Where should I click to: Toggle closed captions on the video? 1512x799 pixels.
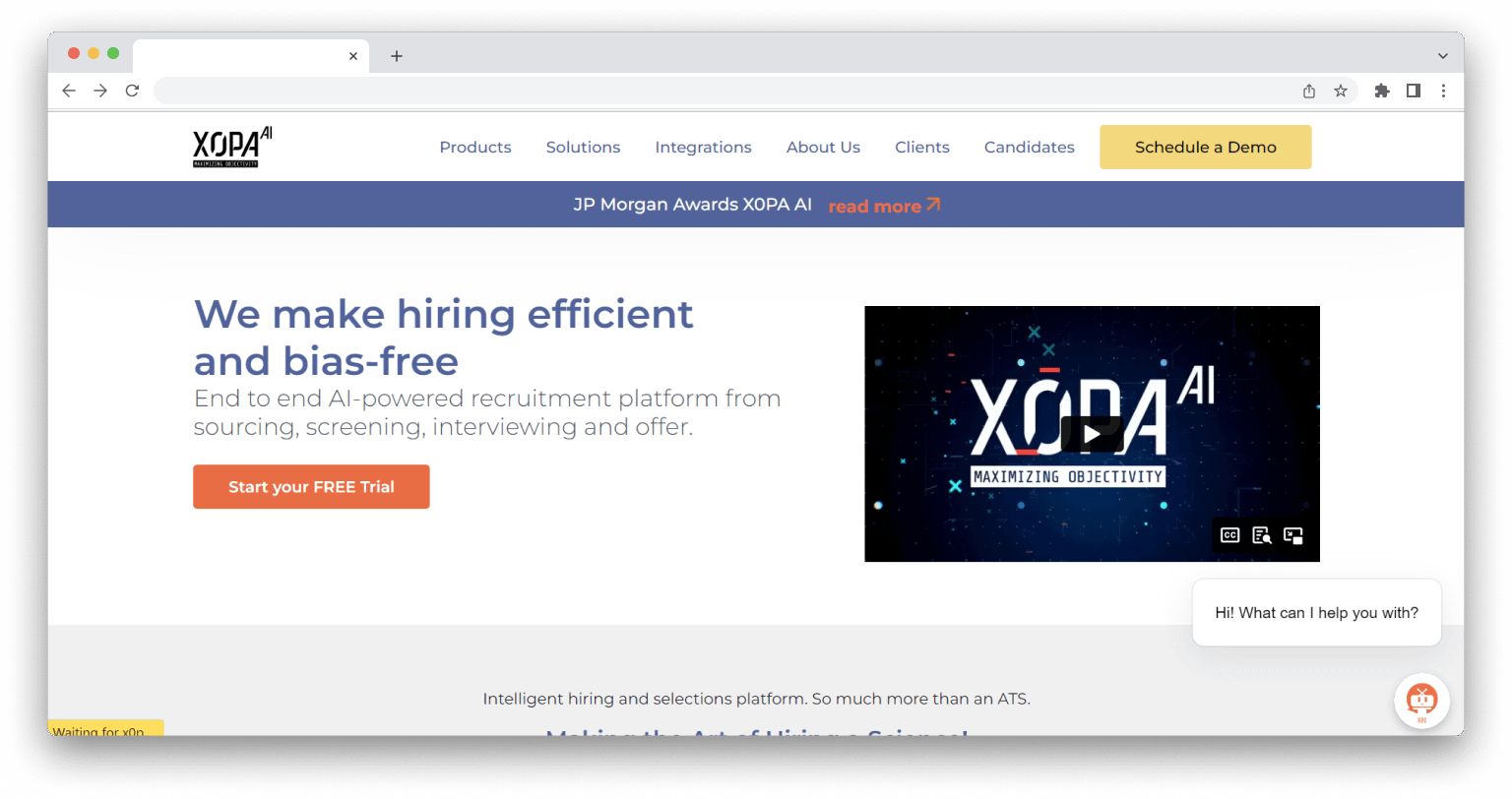click(x=1229, y=535)
